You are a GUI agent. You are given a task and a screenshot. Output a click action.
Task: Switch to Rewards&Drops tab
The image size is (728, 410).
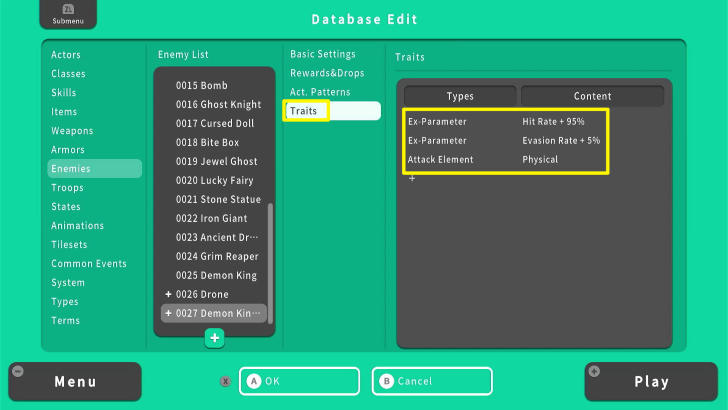(x=327, y=73)
